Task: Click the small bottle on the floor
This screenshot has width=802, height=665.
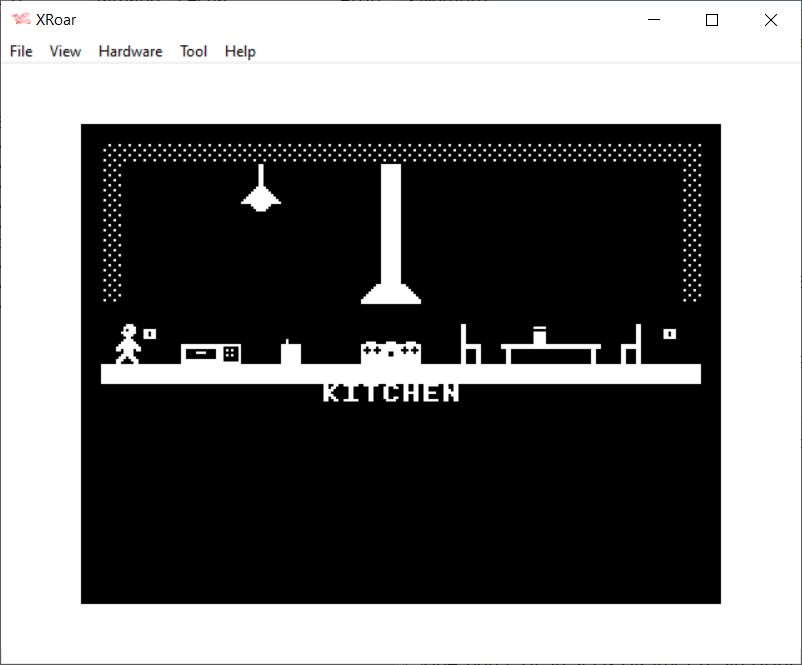Action: 291,352
